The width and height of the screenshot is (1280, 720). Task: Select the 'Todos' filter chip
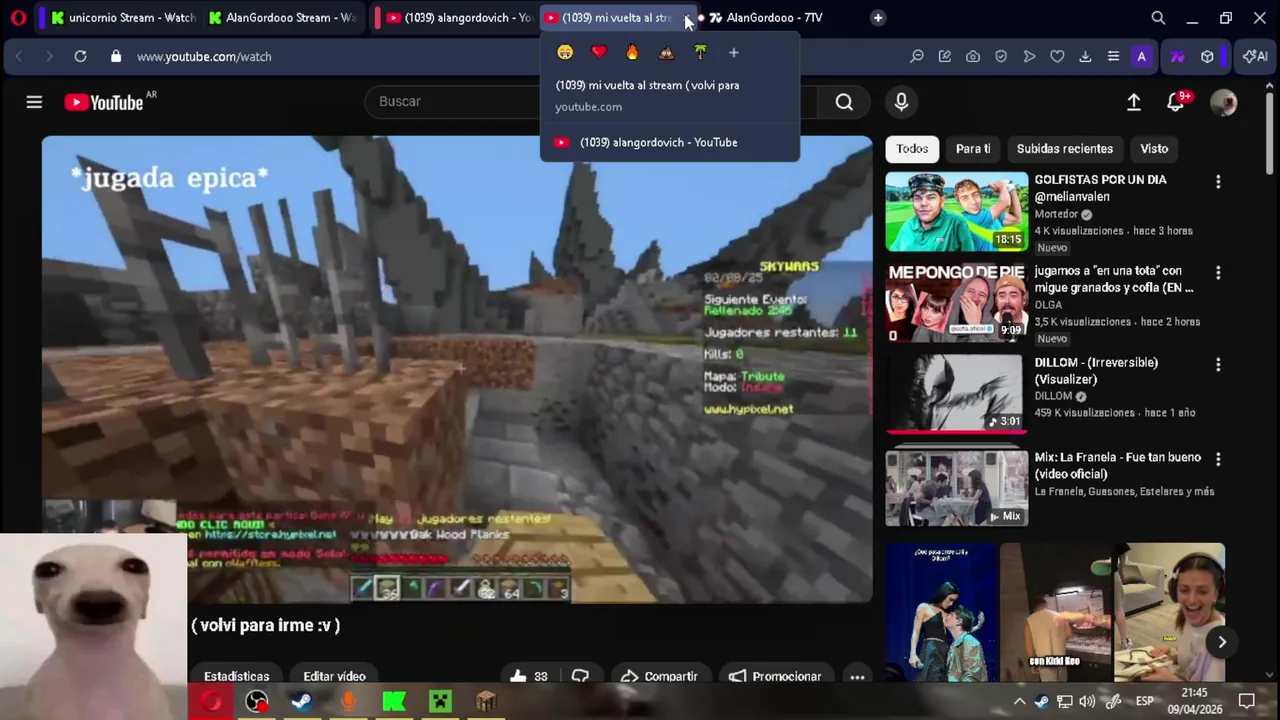[912, 149]
